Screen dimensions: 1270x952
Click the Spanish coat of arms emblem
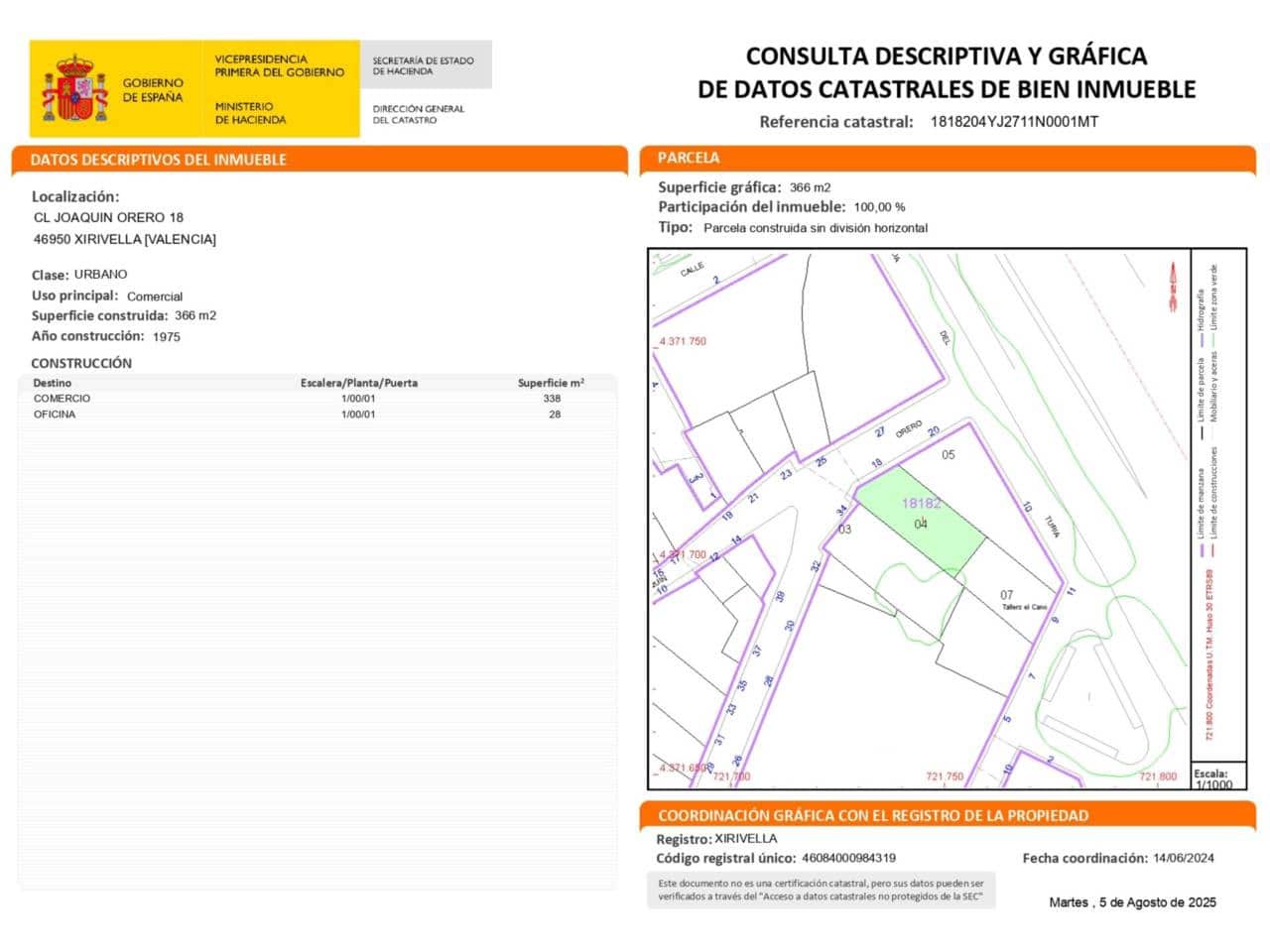[75, 87]
